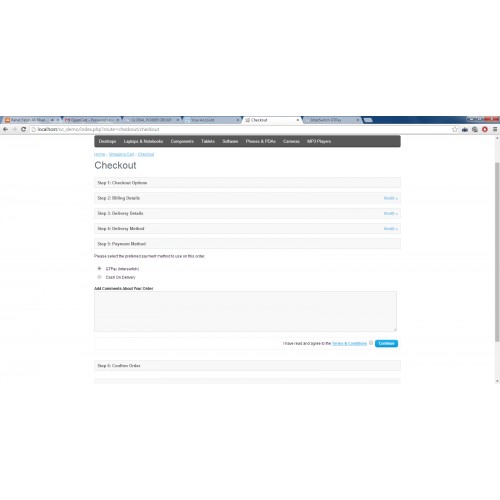Expand Step 4 Delivery Method via Modify
Image resolution: width=500 pixels, height=500 pixels.
pos(390,229)
